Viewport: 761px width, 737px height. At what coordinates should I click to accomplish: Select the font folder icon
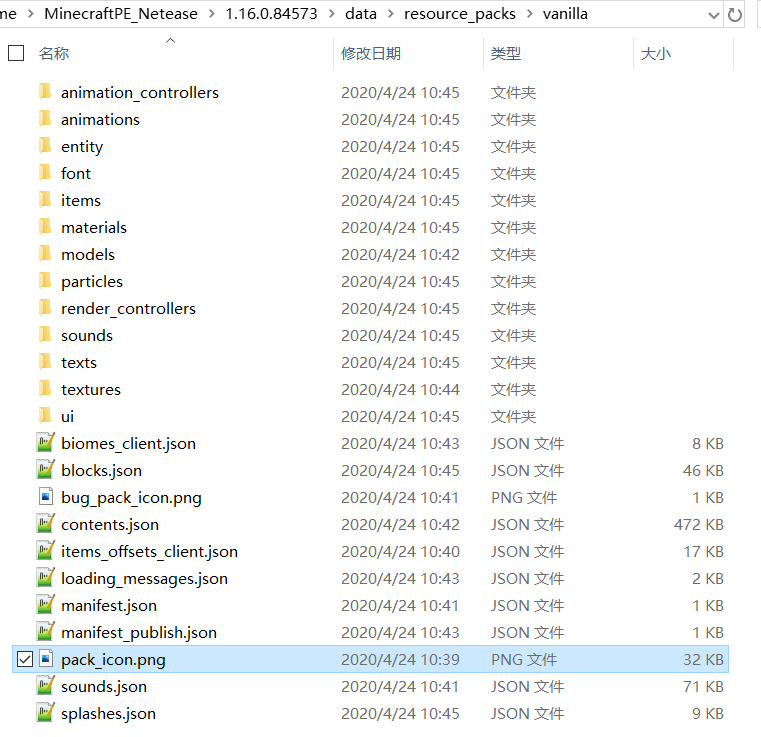click(45, 173)
